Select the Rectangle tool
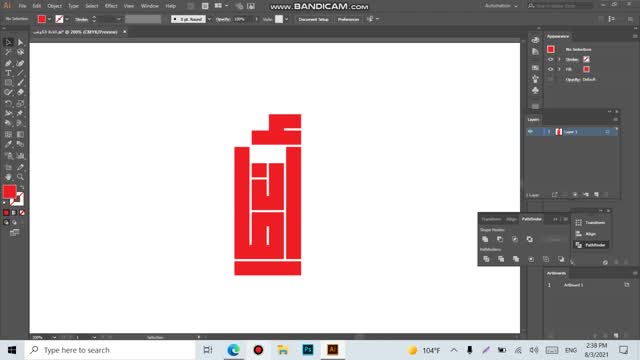 coord(8,82)
